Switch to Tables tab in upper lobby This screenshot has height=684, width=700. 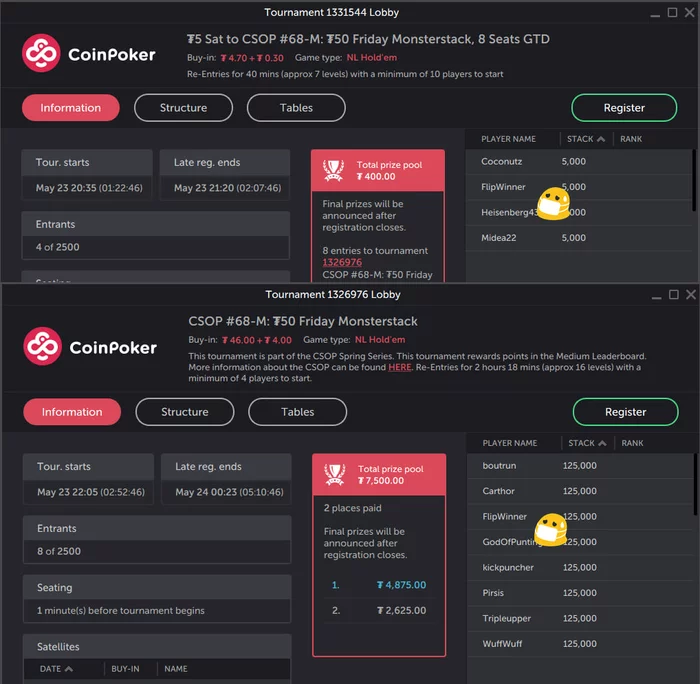tap(296, 108)
